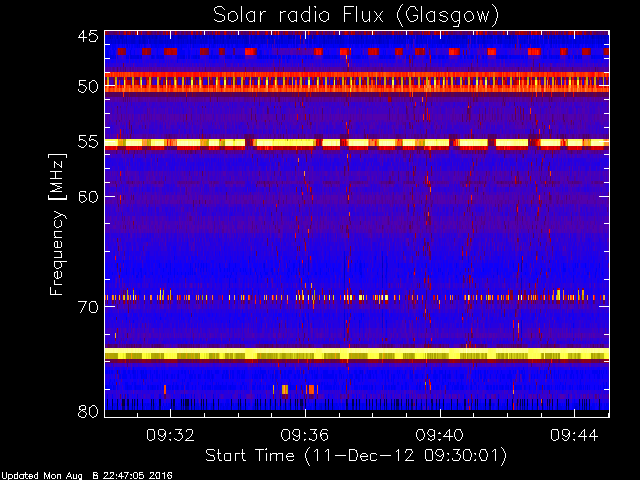Click the "Updated Mon Aug 6 22:47:05 2018" footer text
The image size is (640, 480).
pos(87,476)
